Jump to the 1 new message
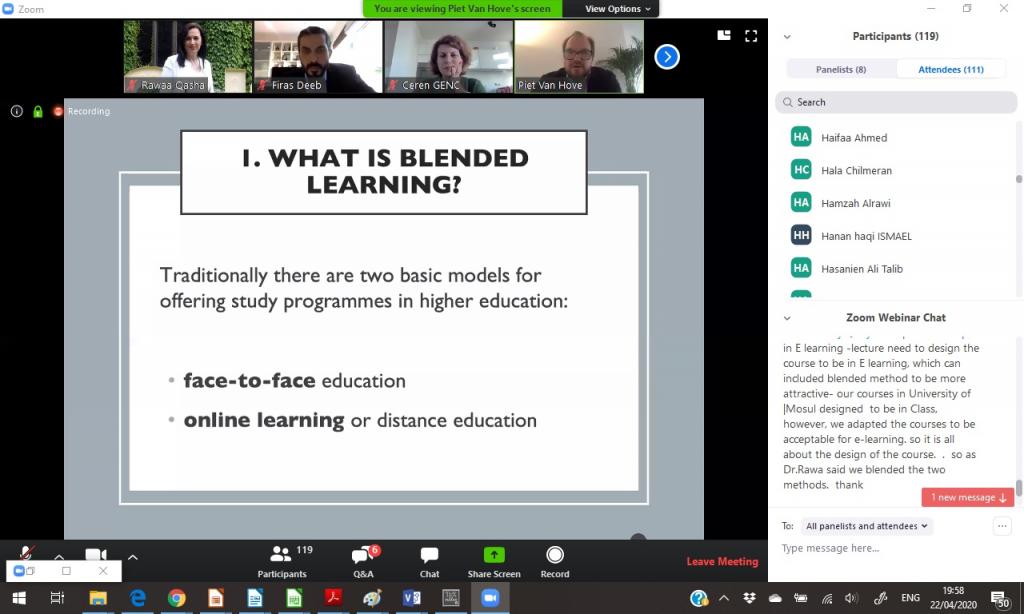1024x614 pixels. tap(968, 497)
